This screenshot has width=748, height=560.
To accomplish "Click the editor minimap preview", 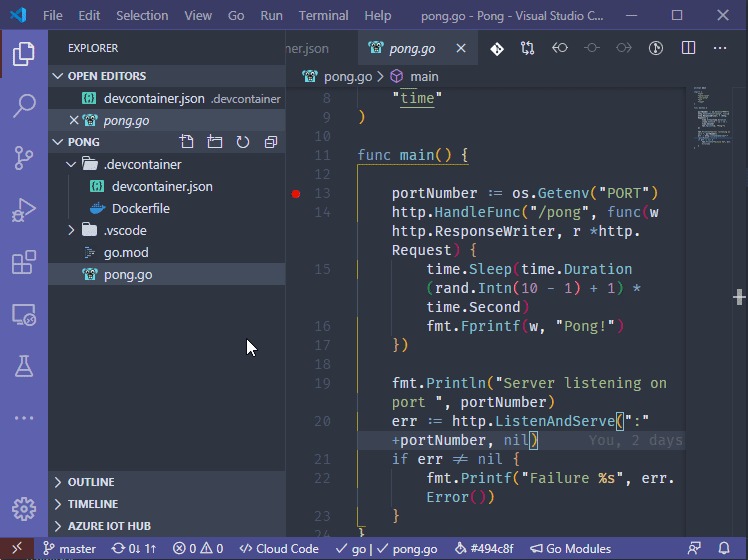I will pyautogui.click(x=712, y=119).
